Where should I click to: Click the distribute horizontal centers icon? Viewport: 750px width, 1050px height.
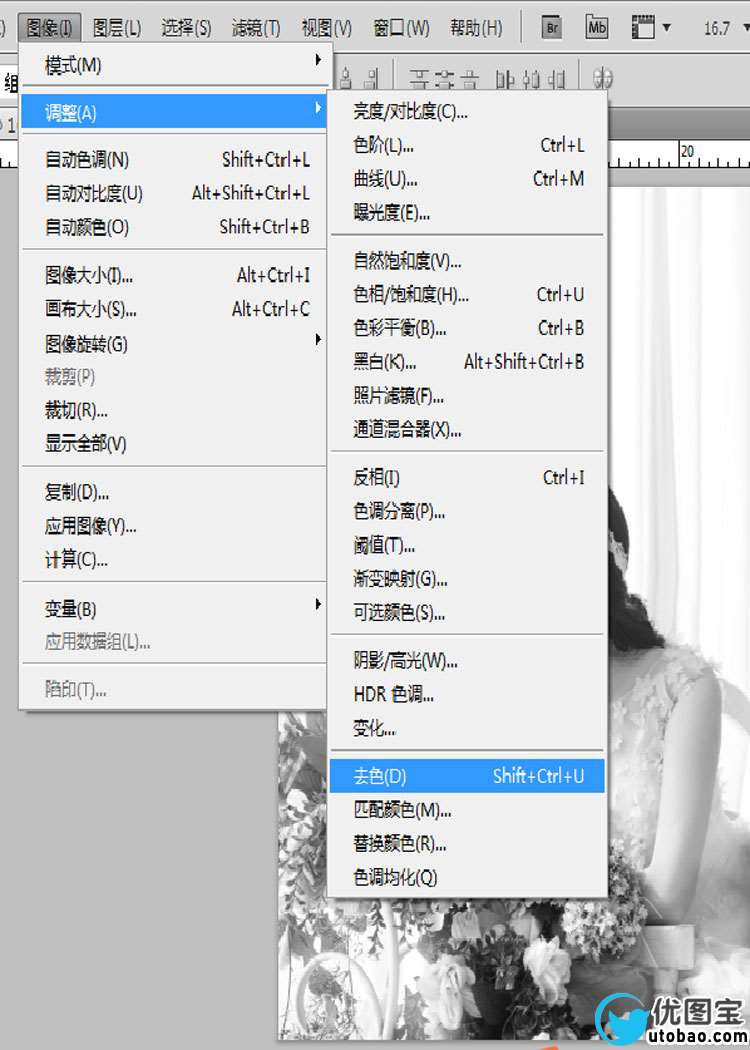click(x=531, y=80)
